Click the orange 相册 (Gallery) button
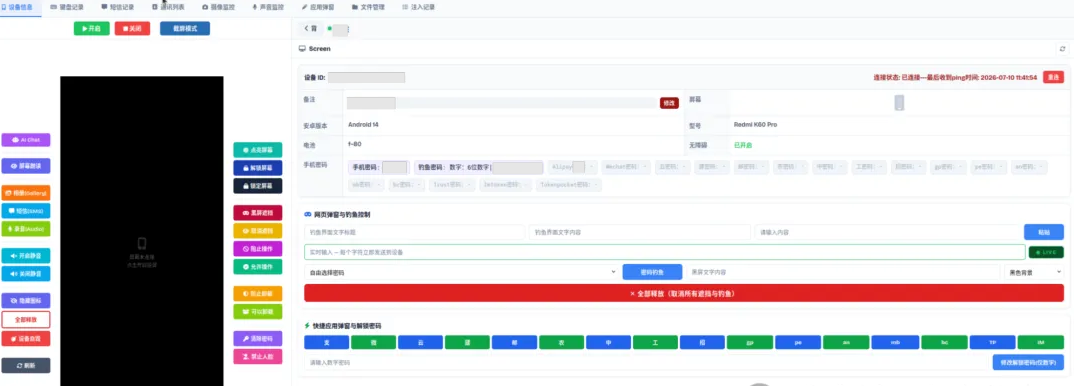1074x386 pixels. 26,193
